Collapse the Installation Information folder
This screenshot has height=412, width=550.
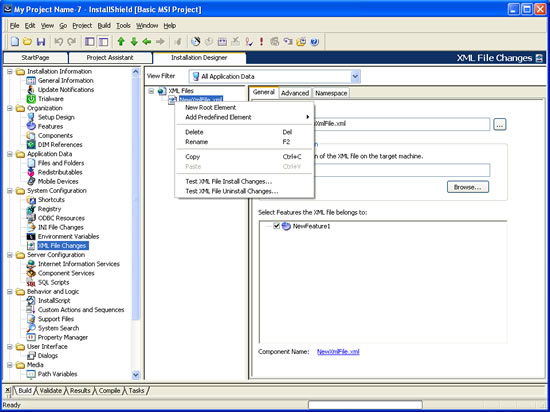[10, 72]
